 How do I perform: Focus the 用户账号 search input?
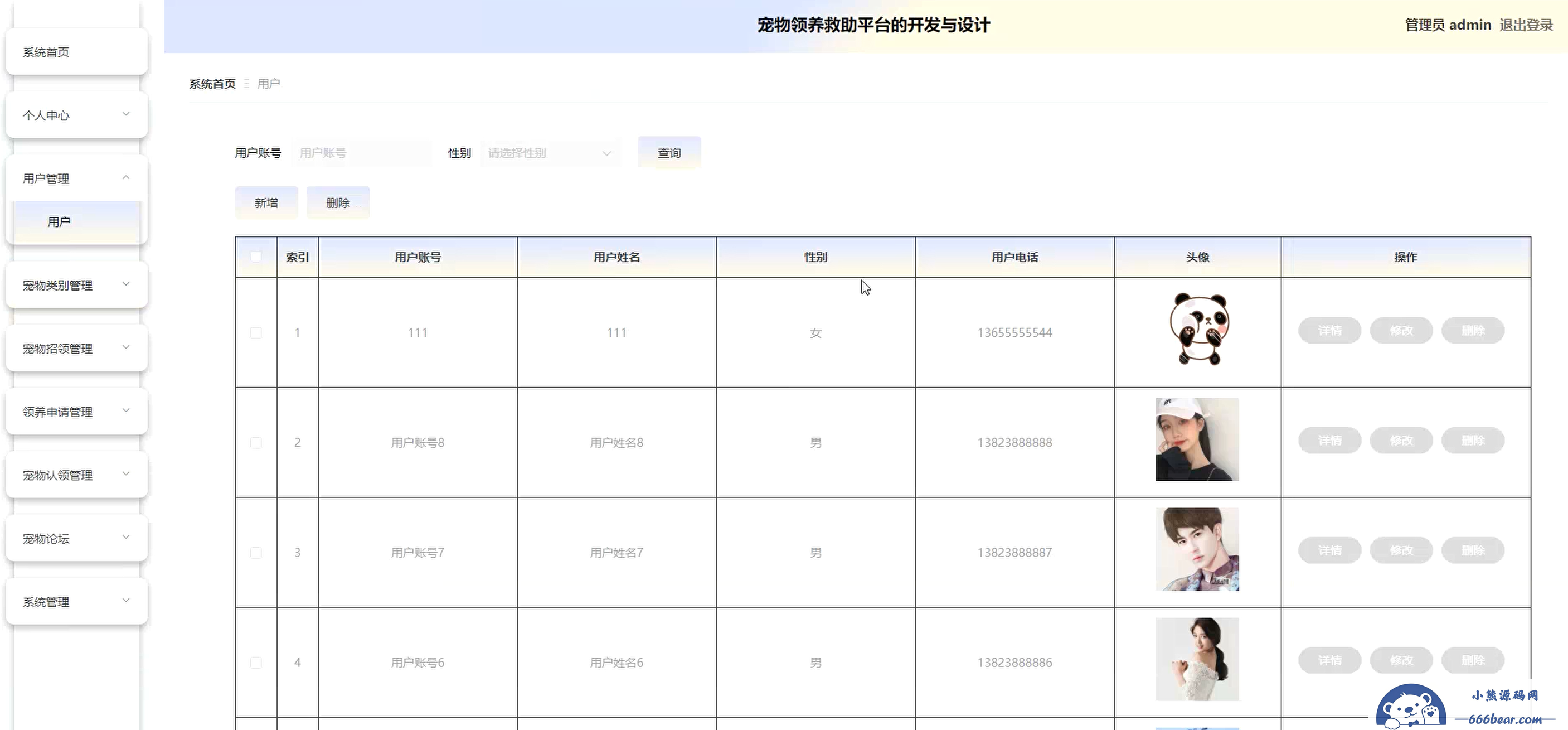[362, 153]
